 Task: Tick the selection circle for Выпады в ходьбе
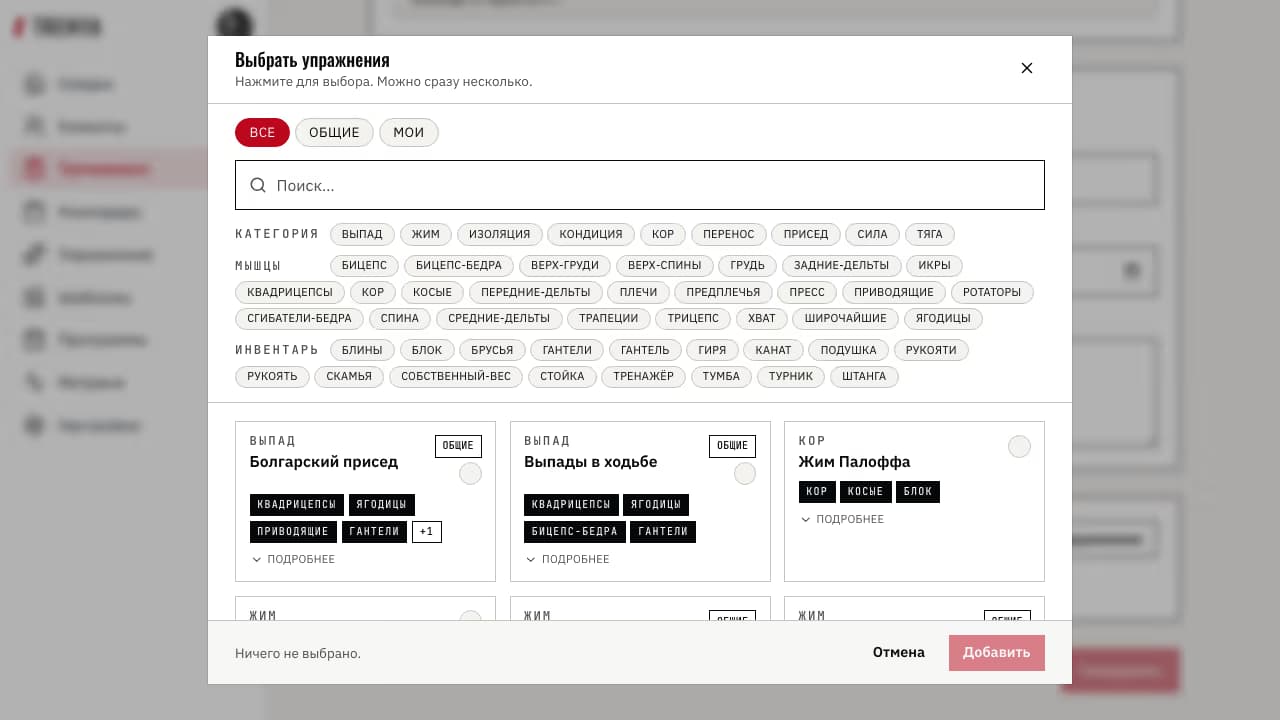pos(745,474)
